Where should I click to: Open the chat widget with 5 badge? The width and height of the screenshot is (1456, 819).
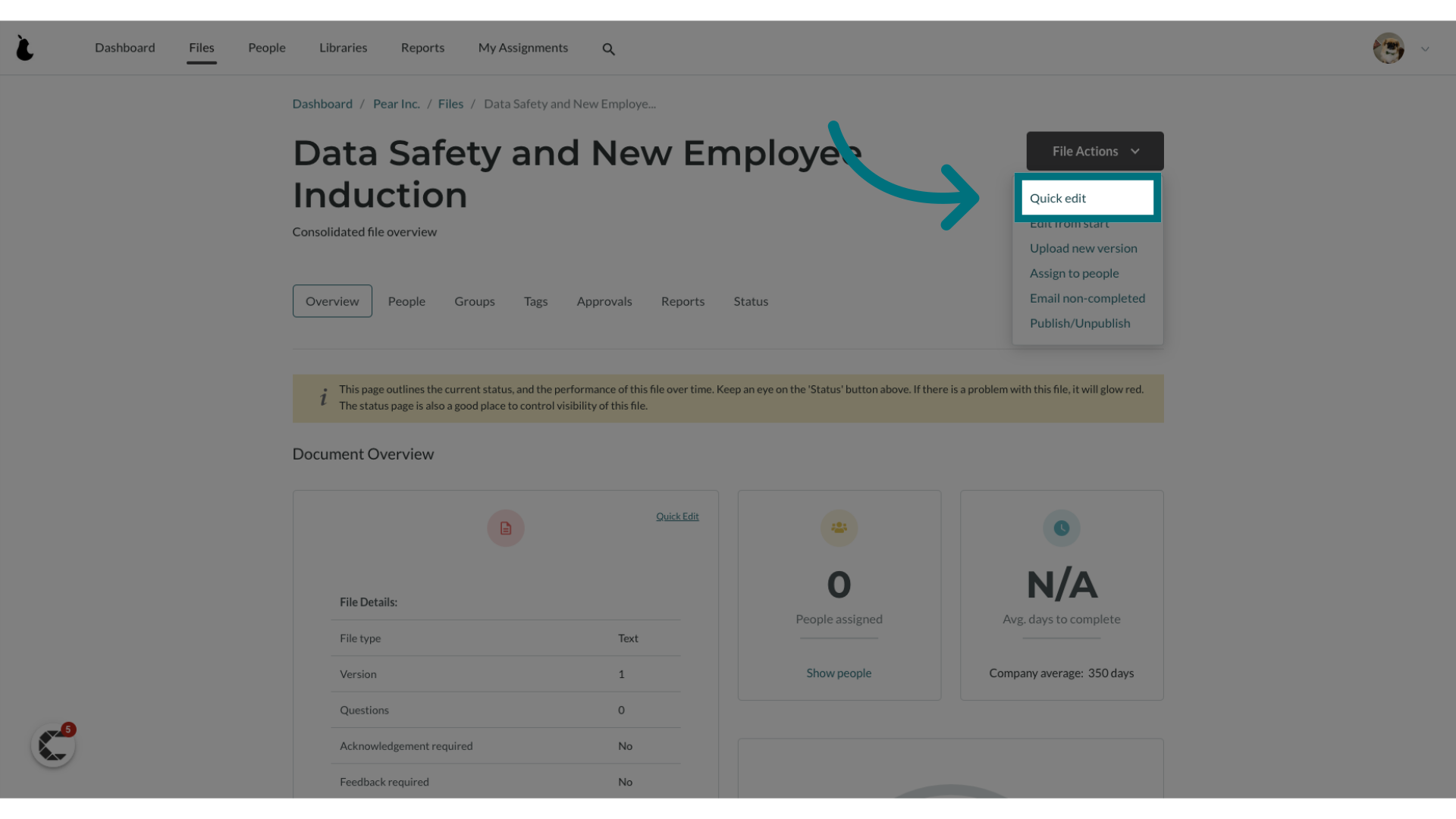[x=53, y=745]
